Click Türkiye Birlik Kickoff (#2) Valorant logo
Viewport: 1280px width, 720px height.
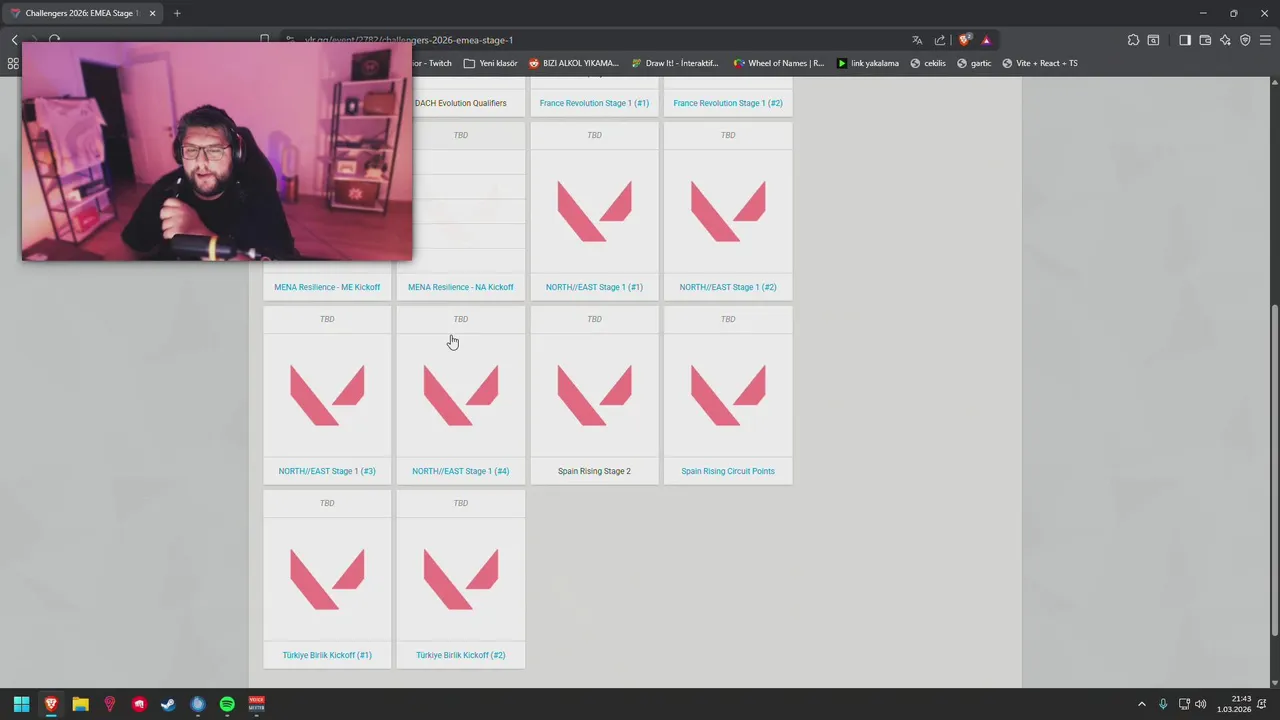(x=461, y=579)
